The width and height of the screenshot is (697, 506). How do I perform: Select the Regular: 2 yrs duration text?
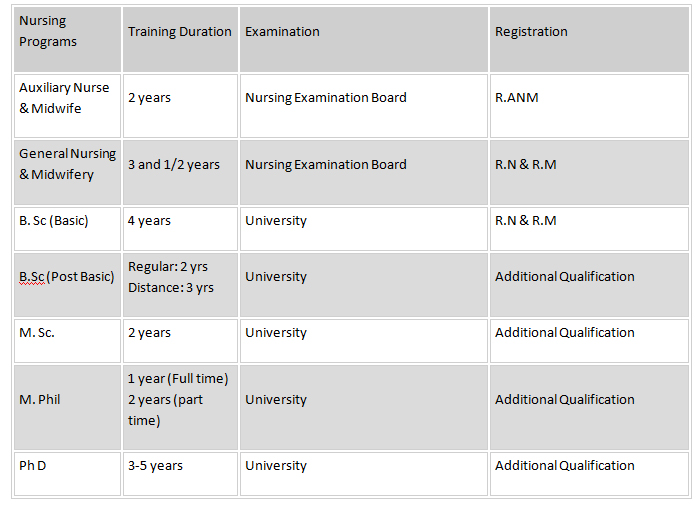point(168,266)
